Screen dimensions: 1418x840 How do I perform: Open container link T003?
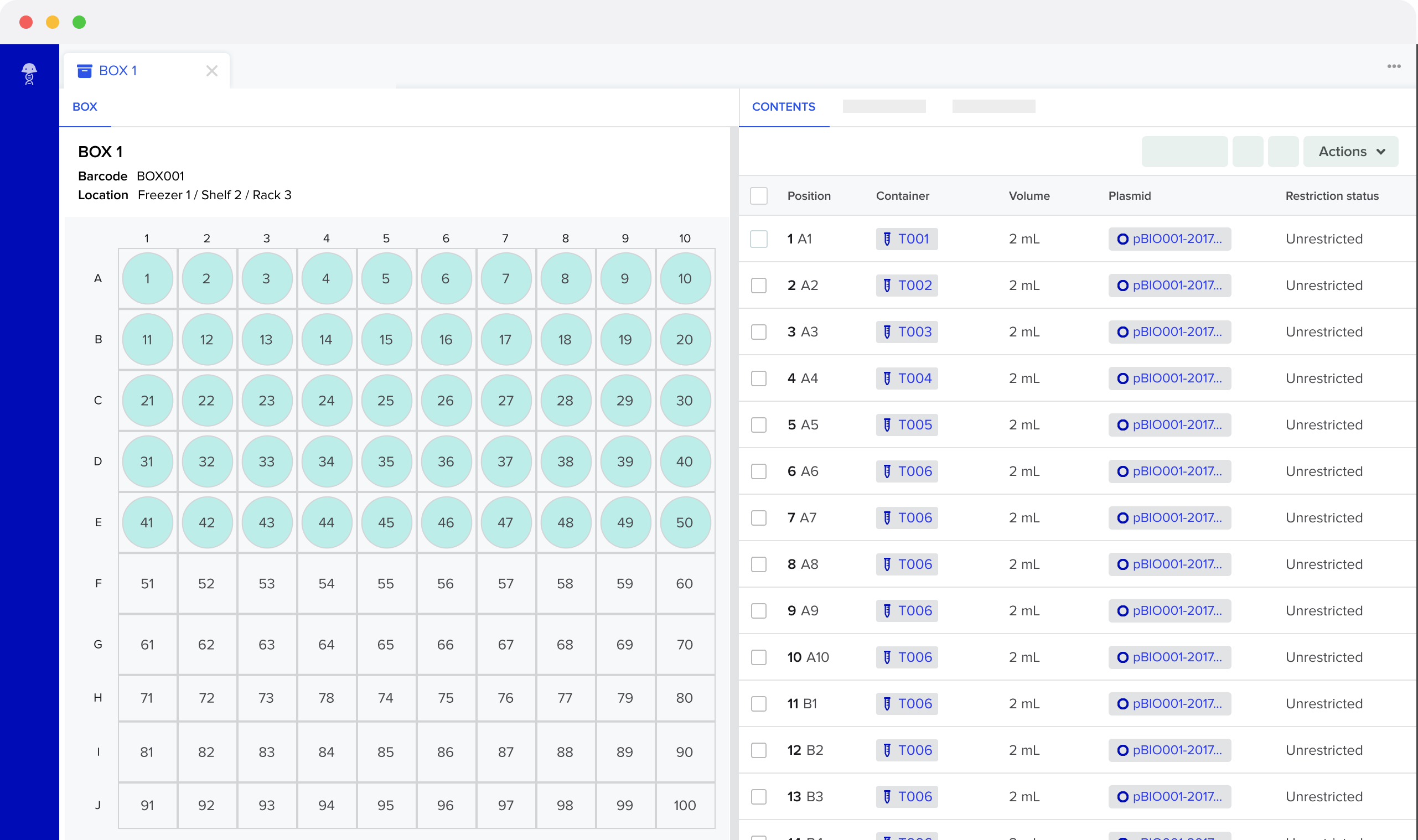click(x=906, y=331)
